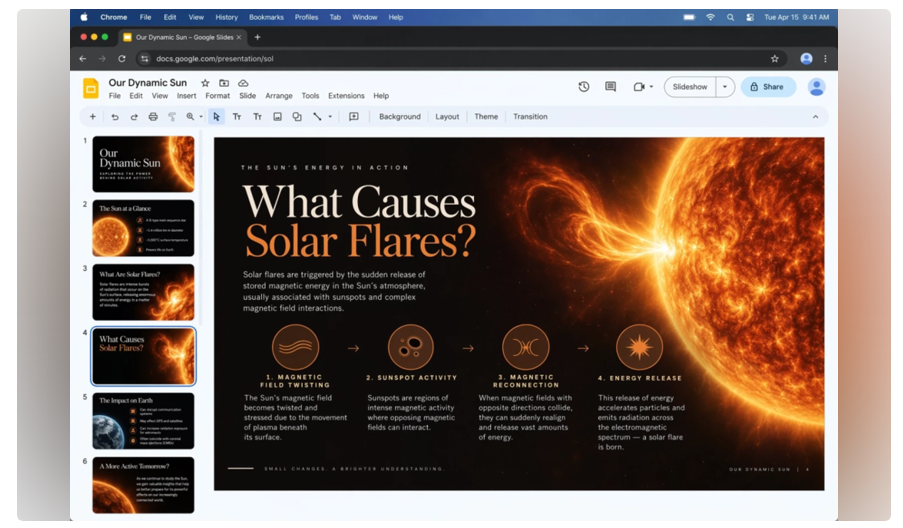Viewport: 903px width, 528px height.
Task: Print the presentation
Action: coord(153,117)
